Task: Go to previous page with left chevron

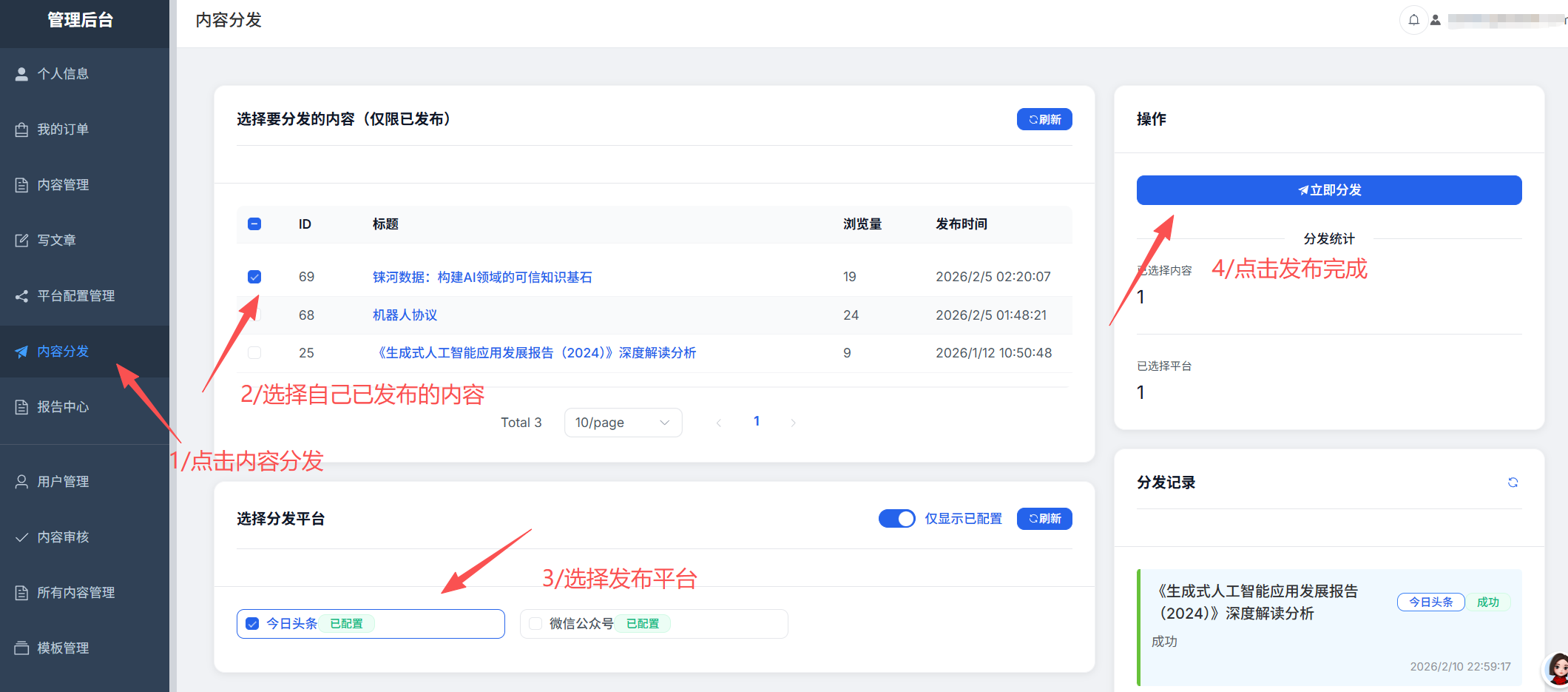Action: 718,423
